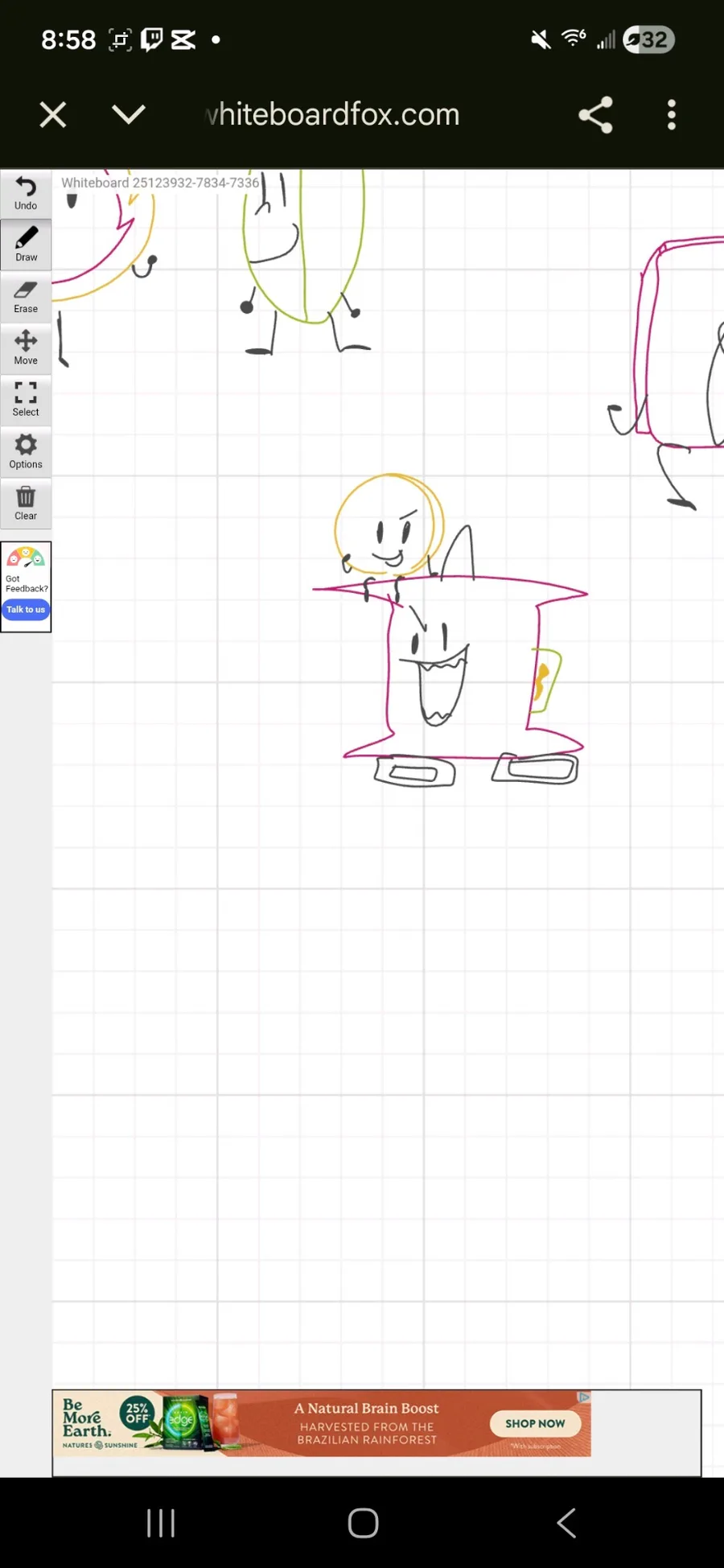724x1568 pixels.
Task: Click SHOP NOW in the ad banner
Action: (535, 1423)
